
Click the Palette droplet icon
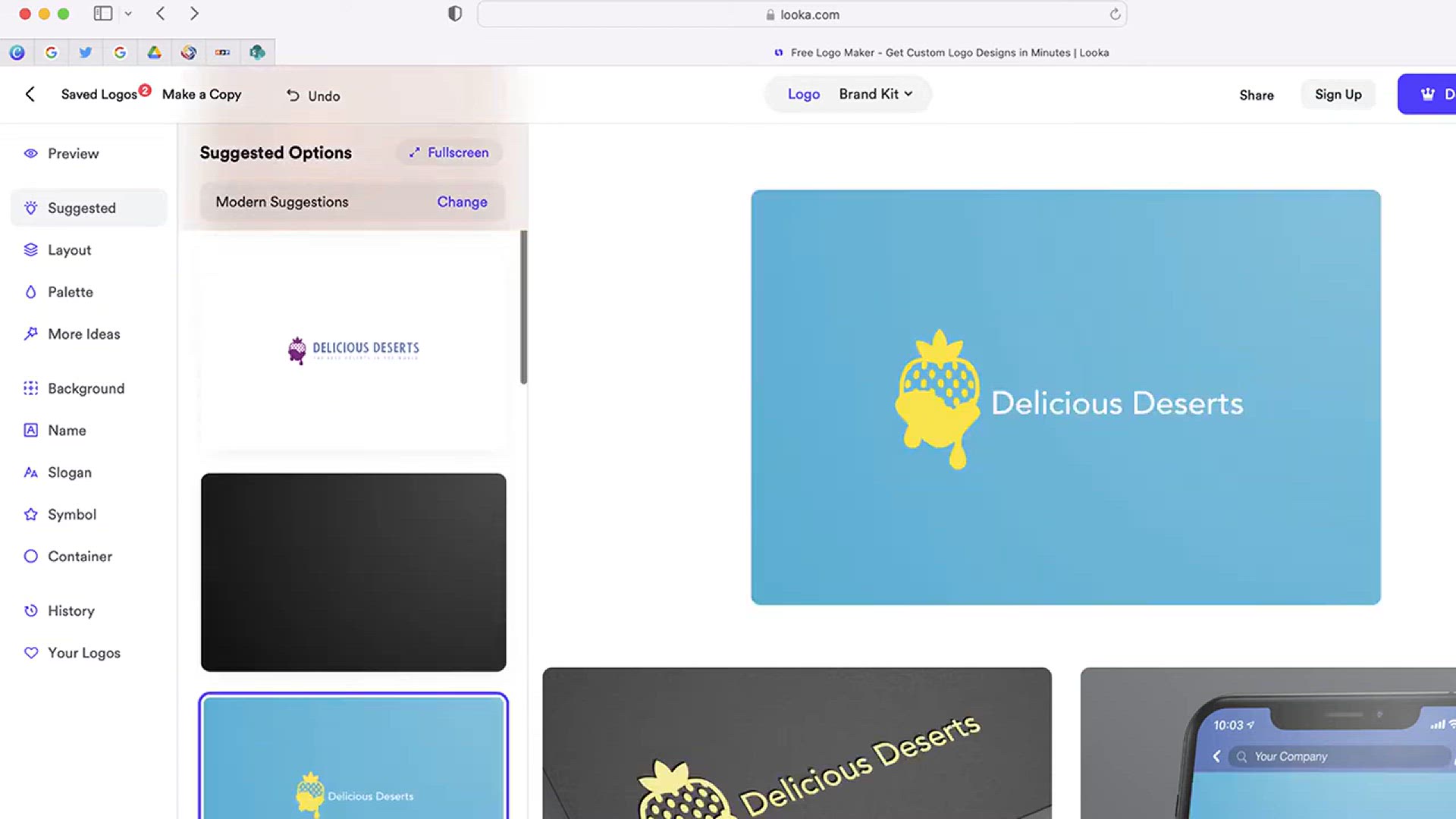[30, 292]
